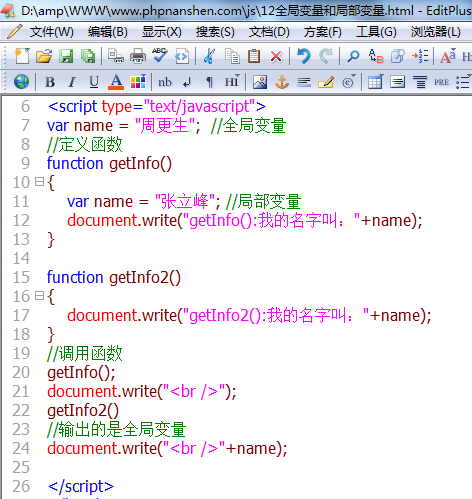Apply Italic HTML tag
472x499 pixels.
click(72, 82)
